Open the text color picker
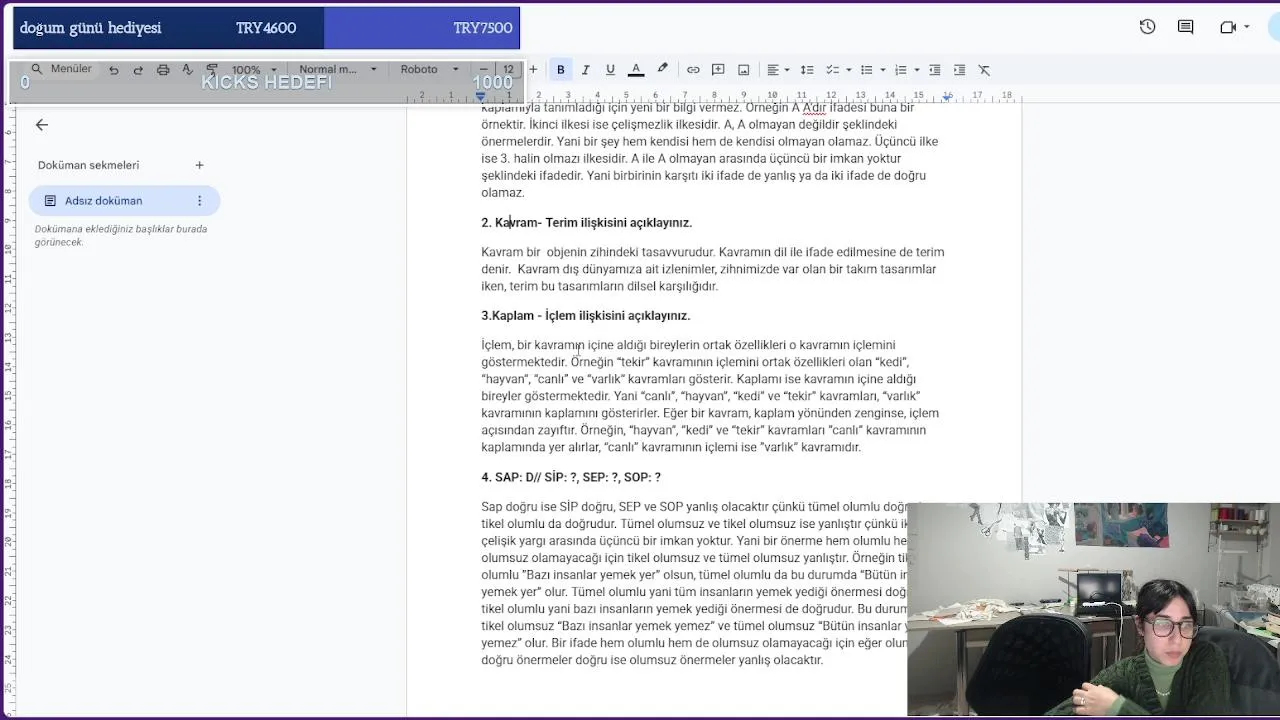1280x720 pixels. (x=636, y=70)
